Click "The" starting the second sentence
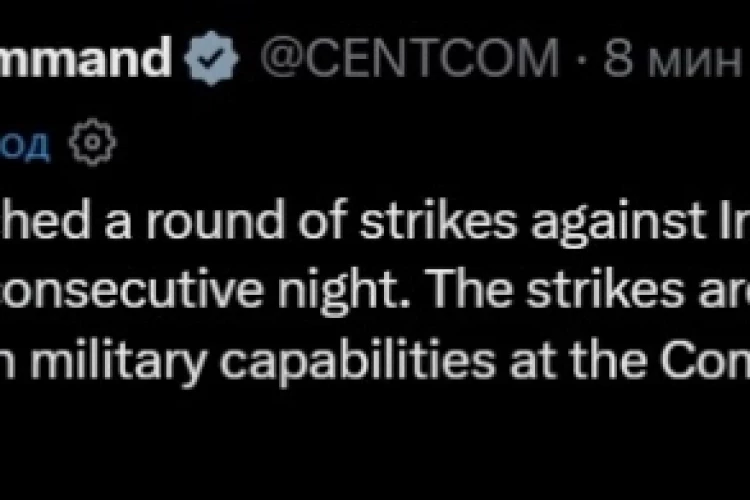The width and height of the screenshot is (750, 500). click(x=463, y=289)
